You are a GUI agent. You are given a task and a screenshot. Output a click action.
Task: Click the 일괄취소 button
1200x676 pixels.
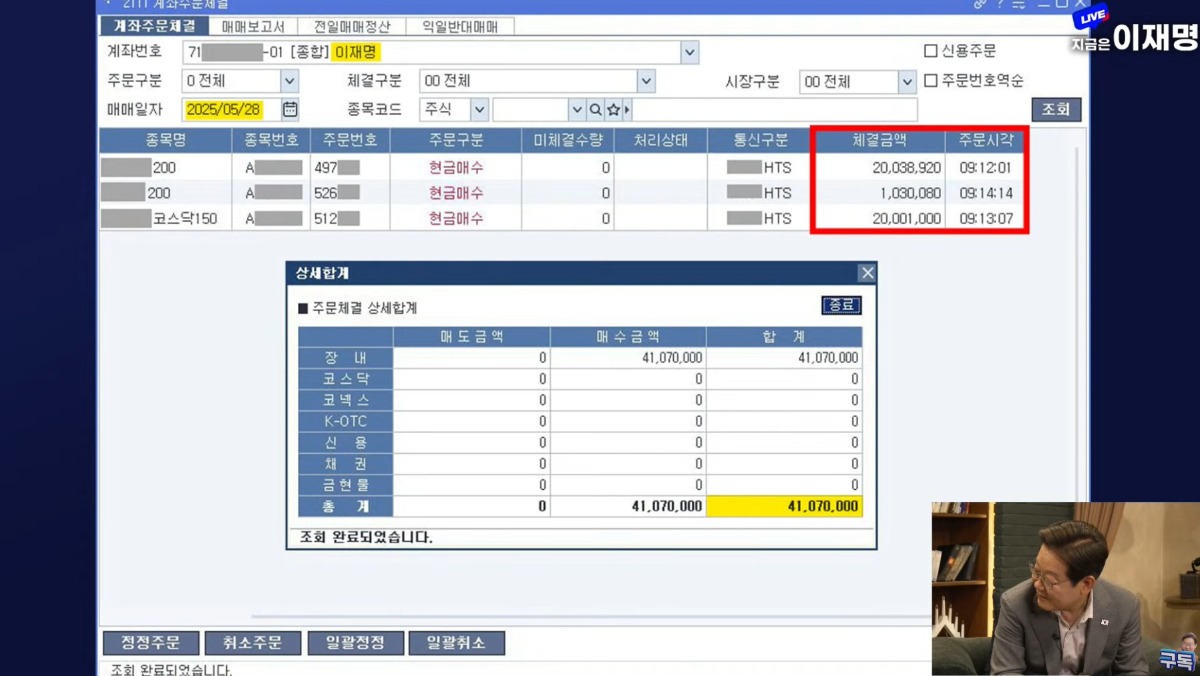[456, 643]
